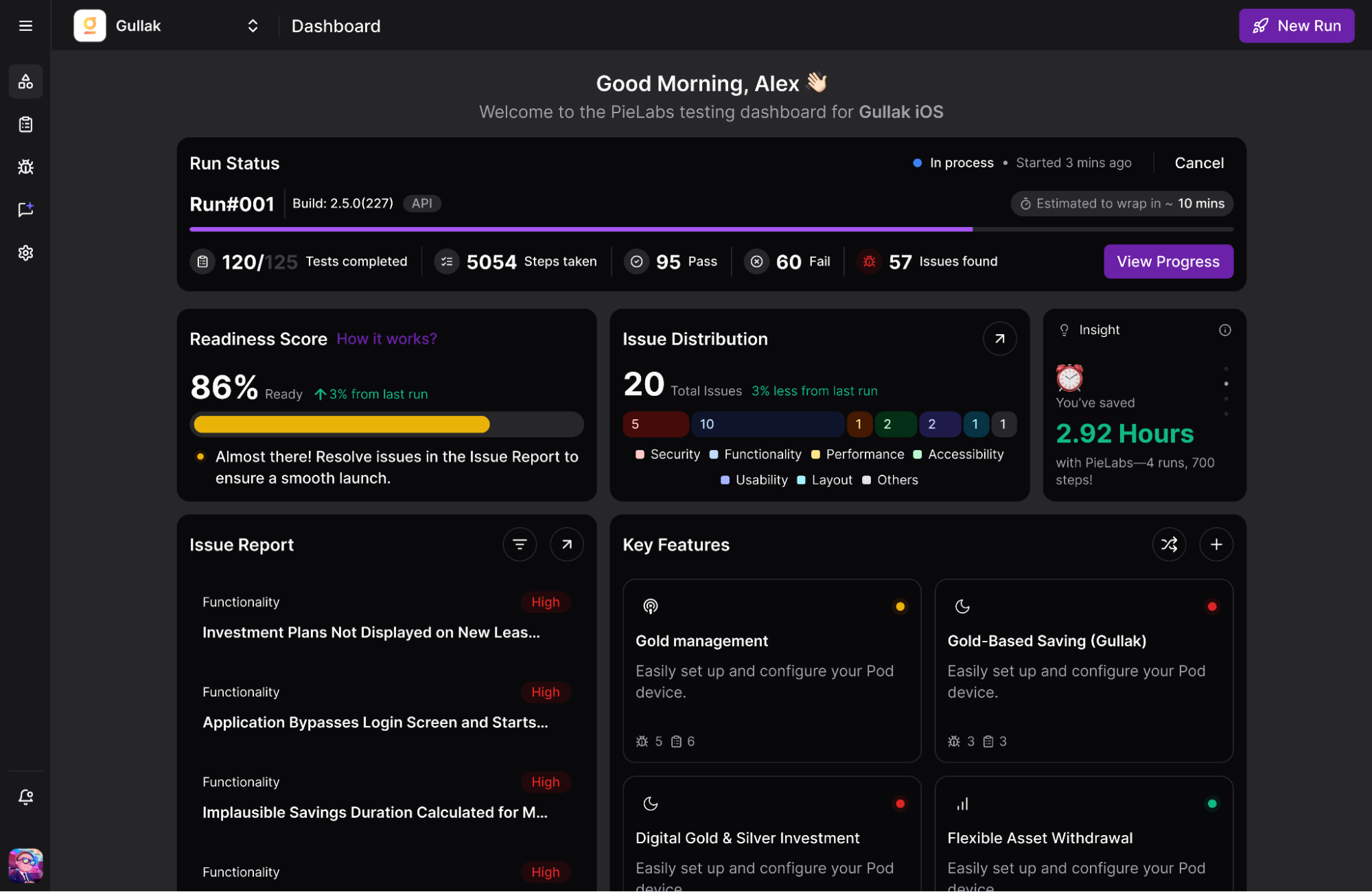Click the Steps taken checklist icon

point(447,261)
